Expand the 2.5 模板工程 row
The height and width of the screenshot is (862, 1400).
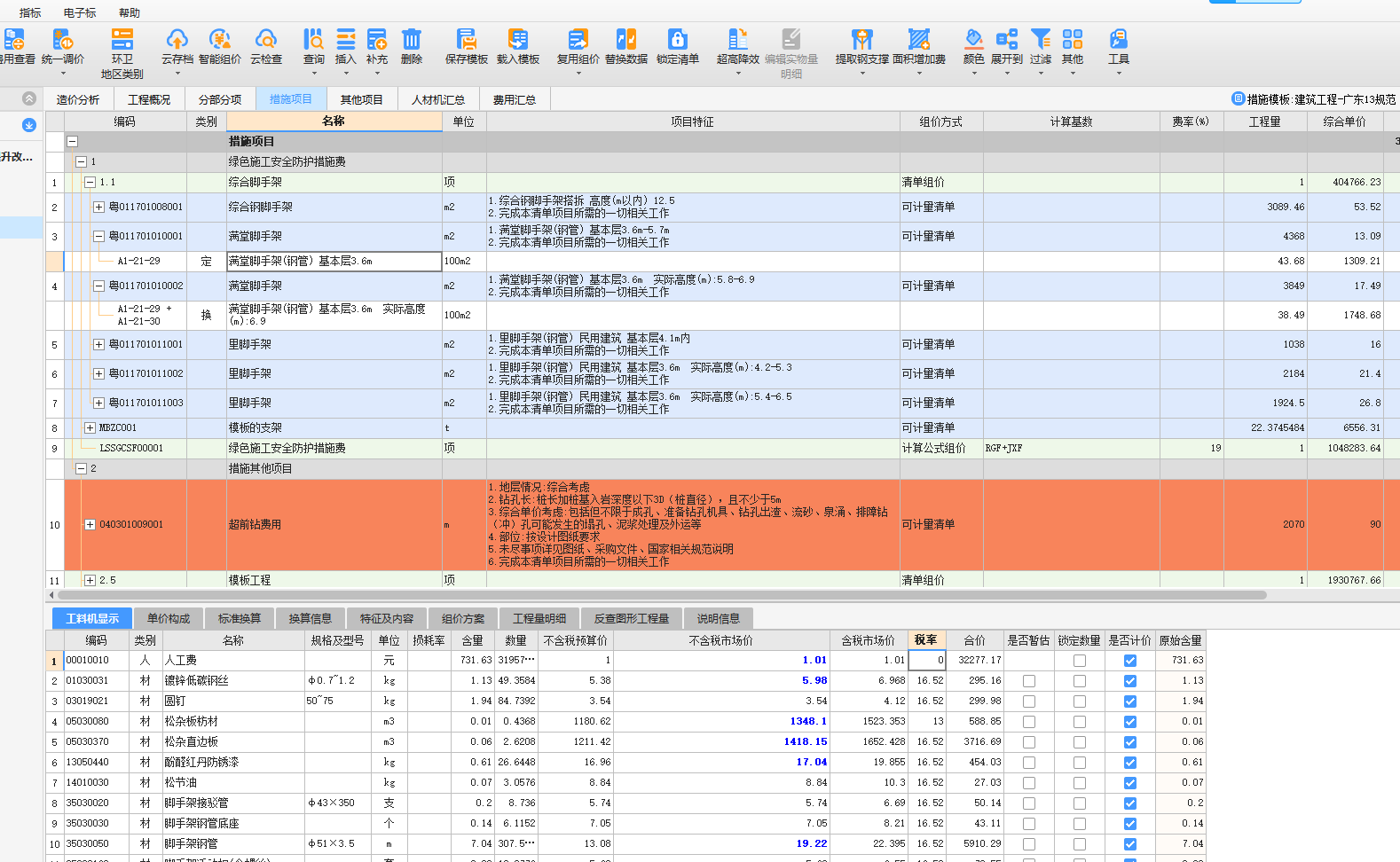tap(90, 580)
